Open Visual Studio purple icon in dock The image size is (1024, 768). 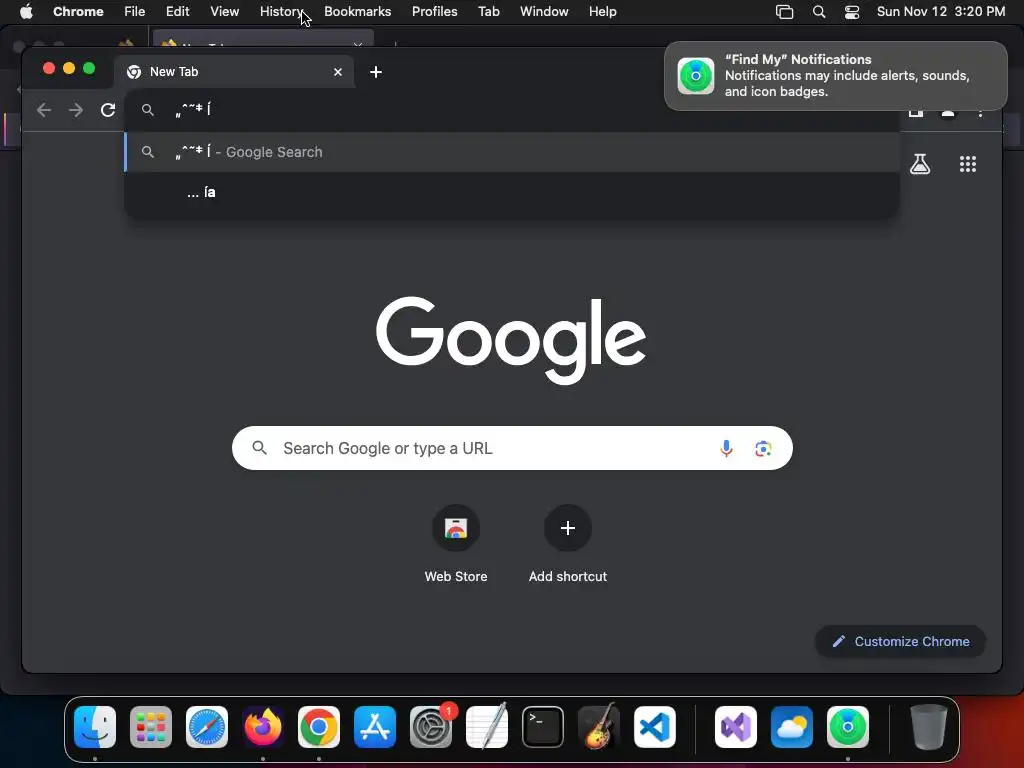[736, 727]
